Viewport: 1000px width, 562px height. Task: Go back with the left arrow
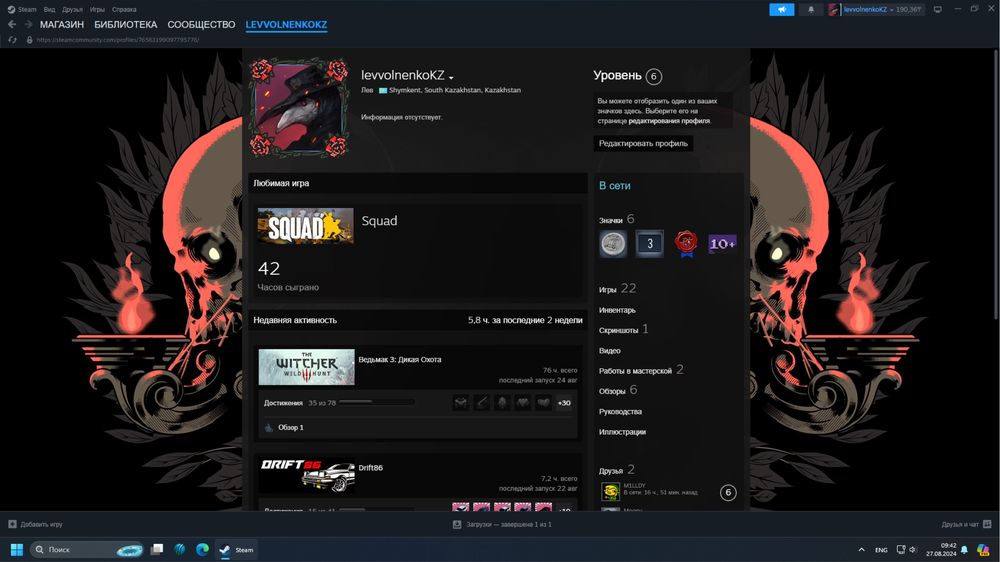(12, 24)
